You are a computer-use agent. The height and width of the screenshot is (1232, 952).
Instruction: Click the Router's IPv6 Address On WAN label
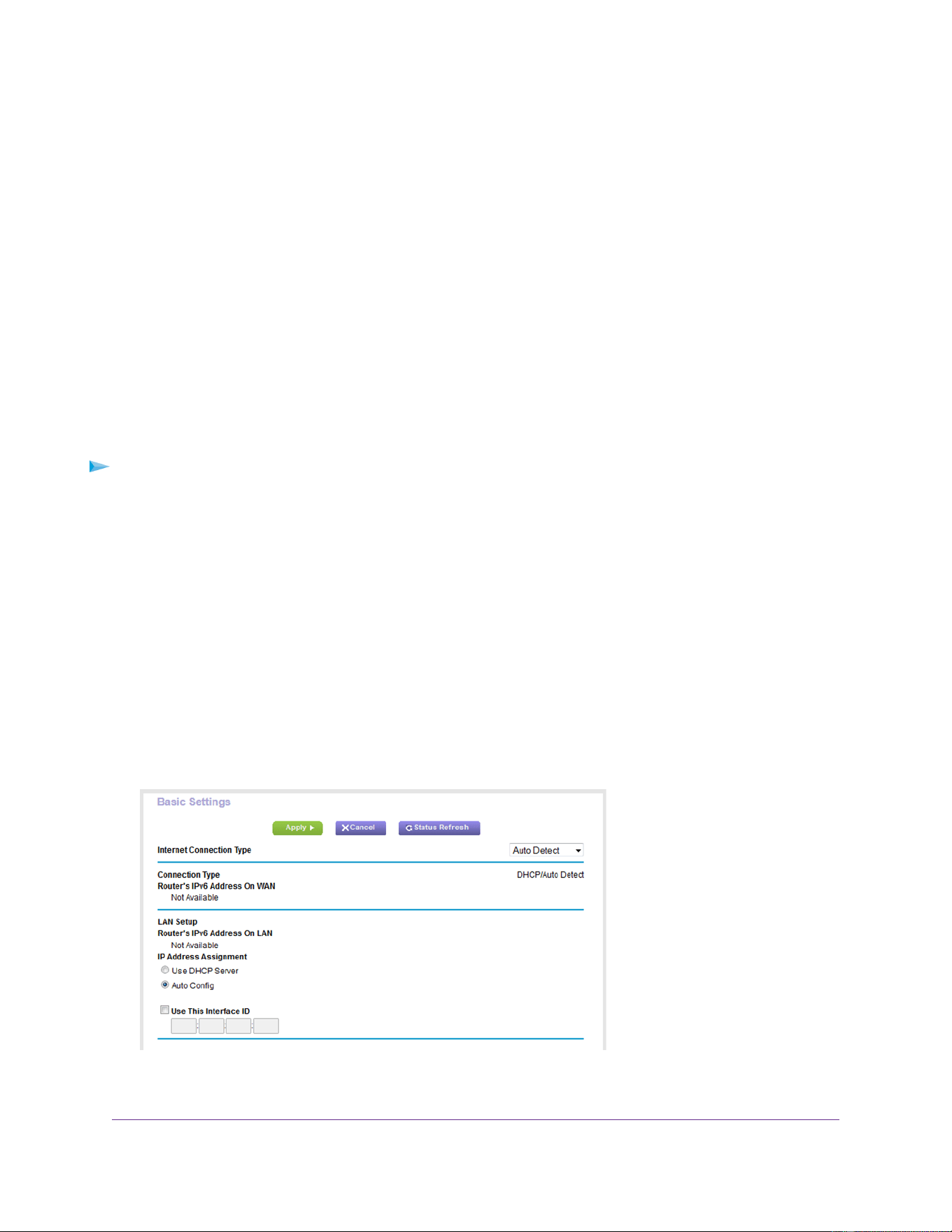tap(216, 886)
